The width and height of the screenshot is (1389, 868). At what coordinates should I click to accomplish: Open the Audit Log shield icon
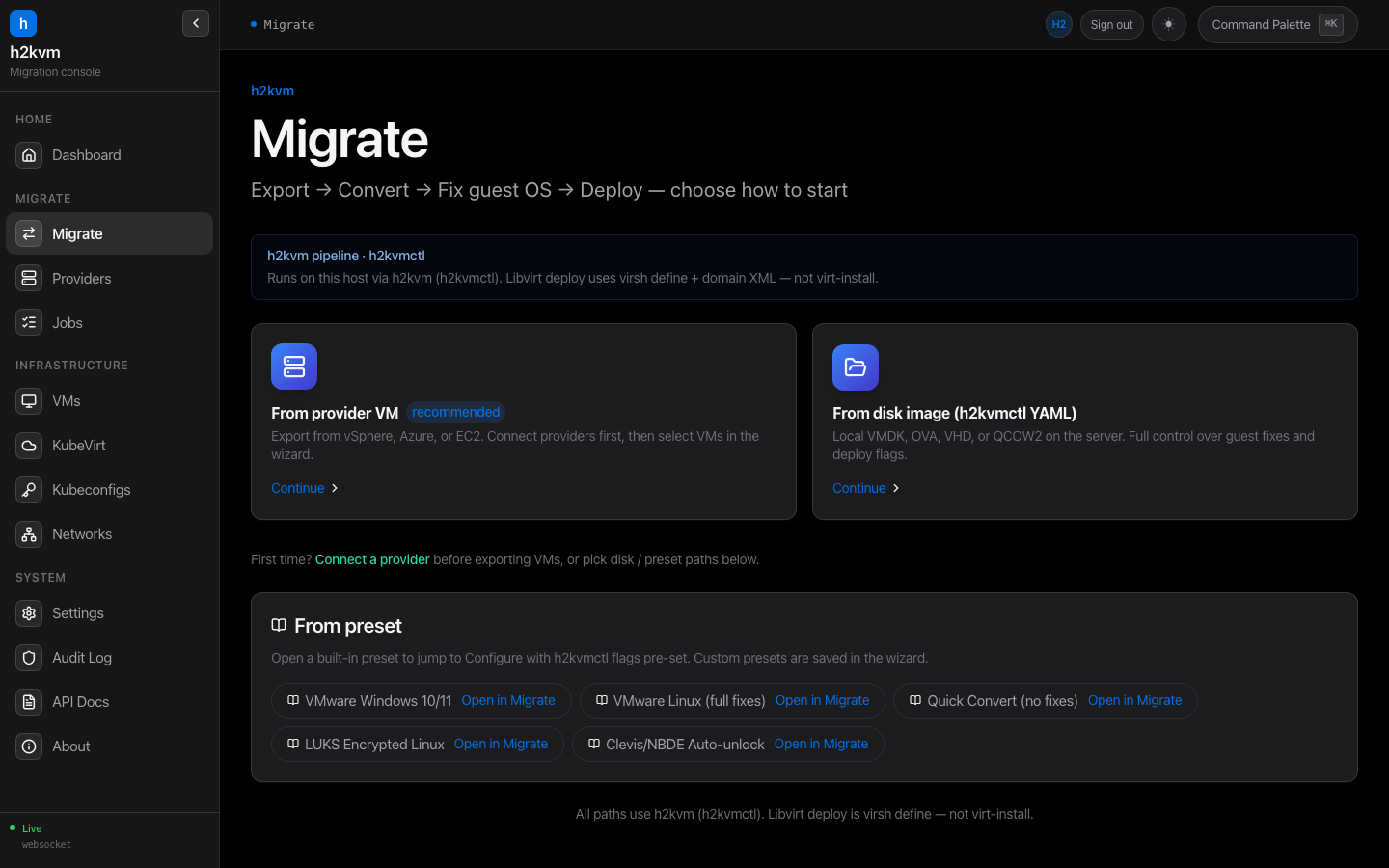[x=29, y=658]
